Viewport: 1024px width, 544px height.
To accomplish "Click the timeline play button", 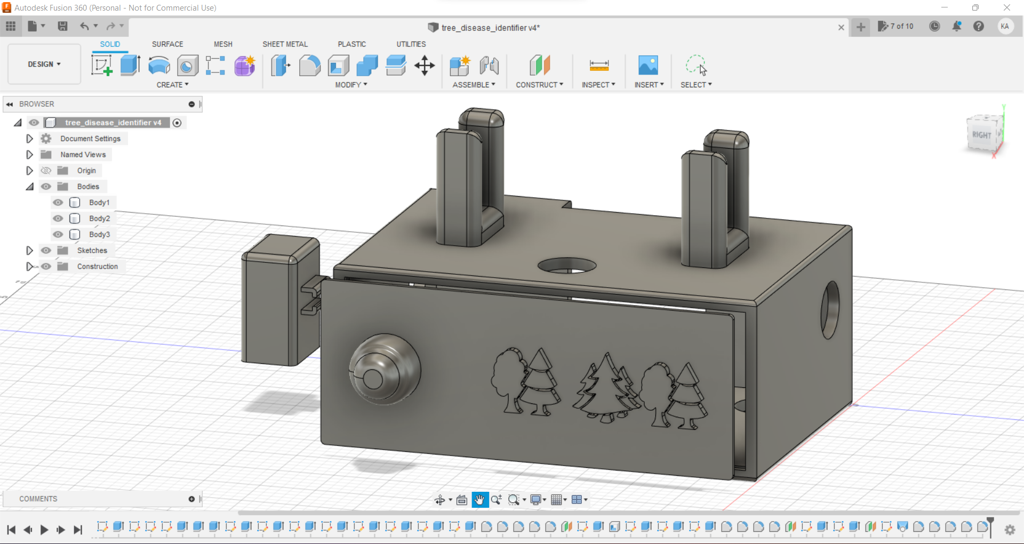I will click(44, 530).
